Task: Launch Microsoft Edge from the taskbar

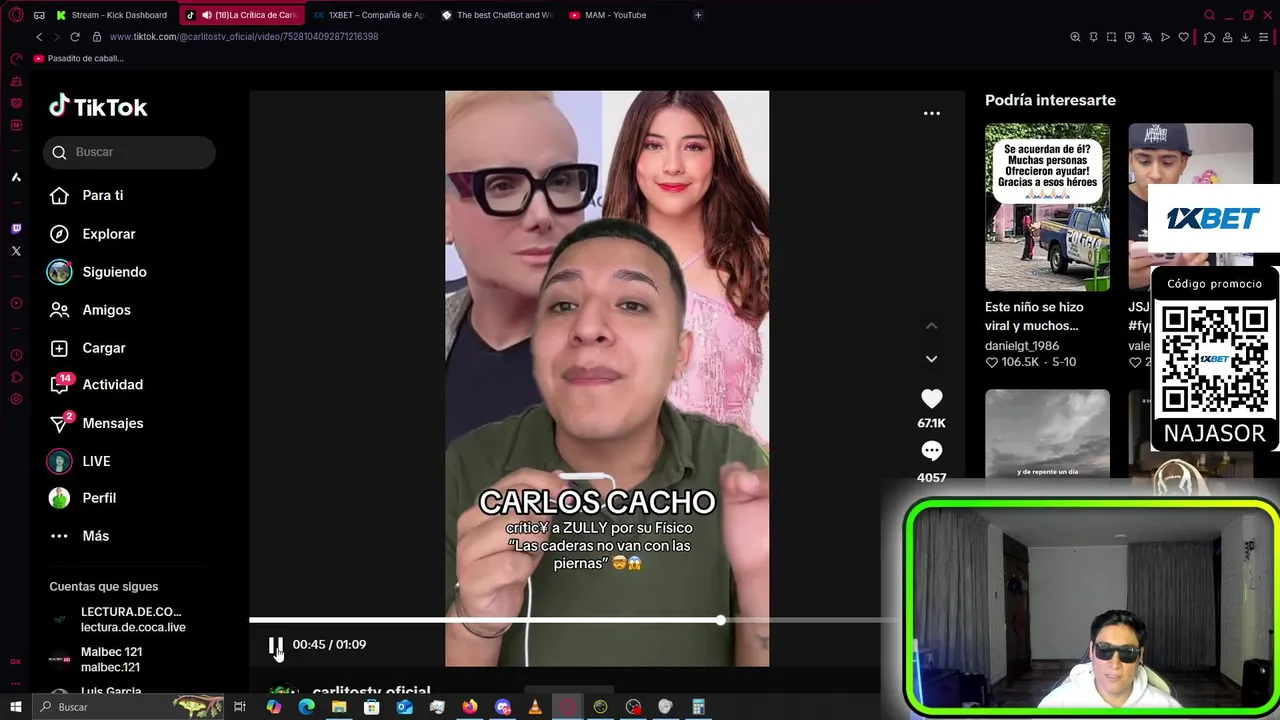Action: pyautogui.click(x=306, y=707)
